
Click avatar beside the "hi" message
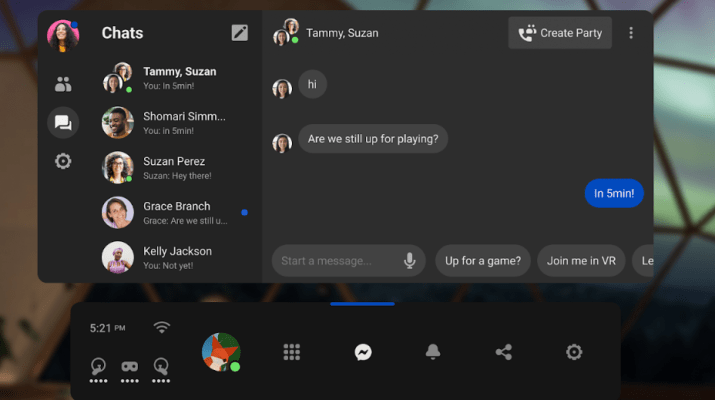[x=282, y=88]
